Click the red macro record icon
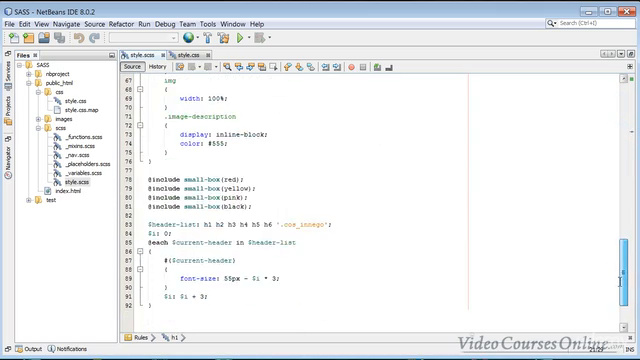The width and height of the screenshot is (640, 360). [x=351, y=67]
